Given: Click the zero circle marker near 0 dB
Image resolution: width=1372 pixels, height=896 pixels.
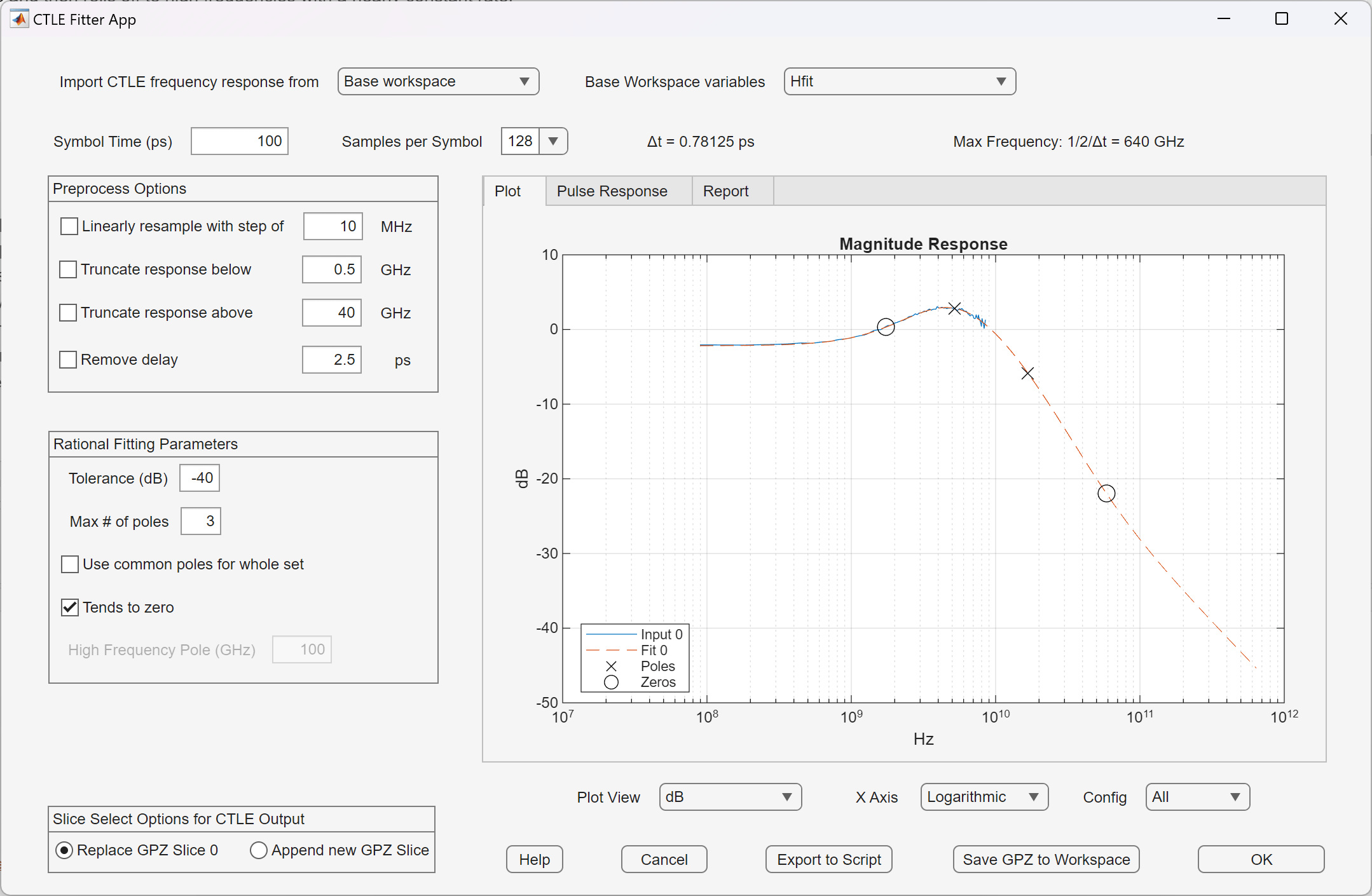Looking at the screenshot, I should tap(886, 327).
